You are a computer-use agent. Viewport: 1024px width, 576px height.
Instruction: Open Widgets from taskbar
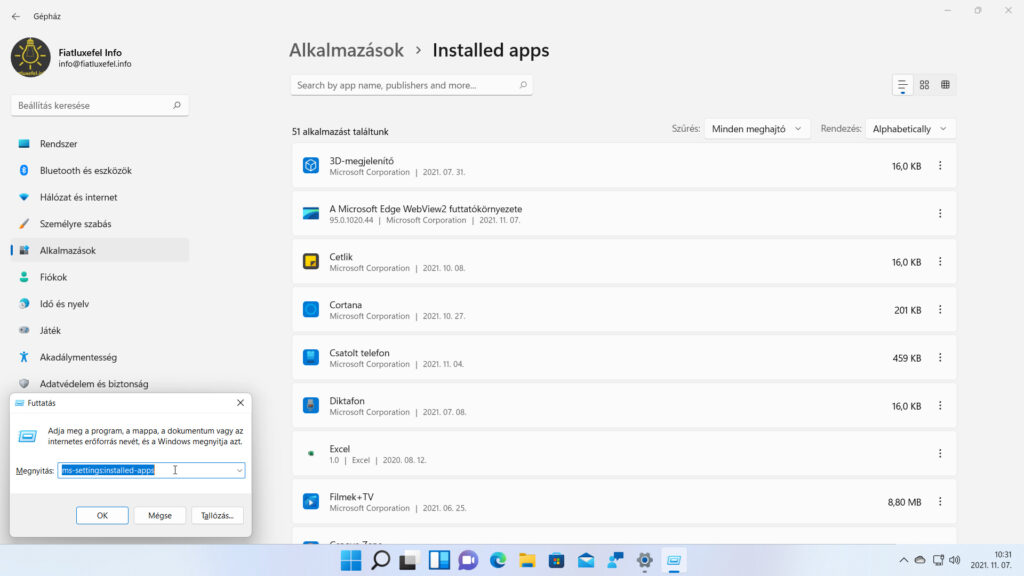pos(439,560)
